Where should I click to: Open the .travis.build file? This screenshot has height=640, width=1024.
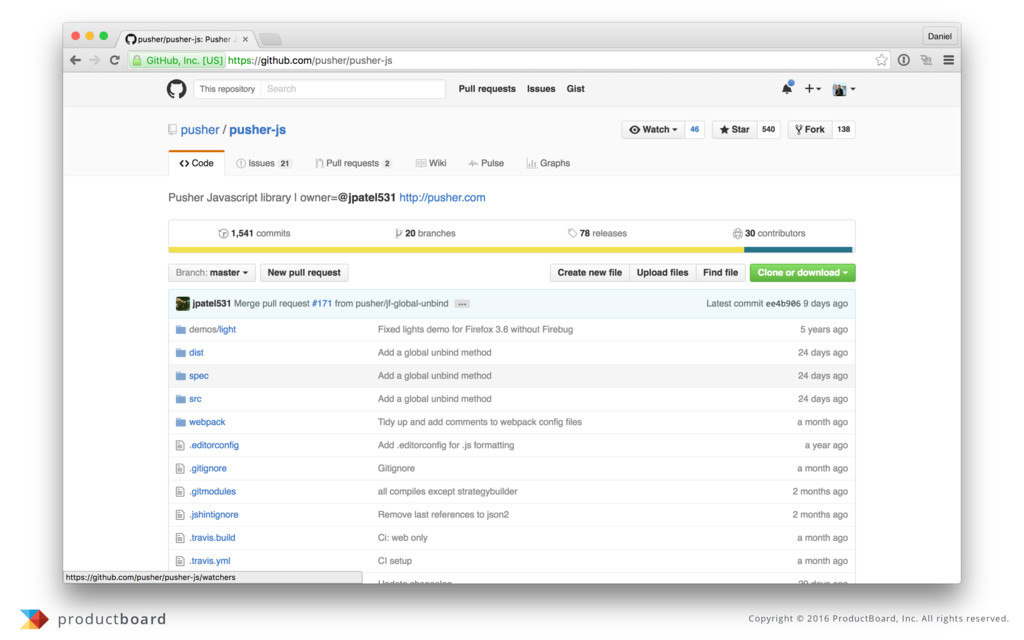(212, 538)
